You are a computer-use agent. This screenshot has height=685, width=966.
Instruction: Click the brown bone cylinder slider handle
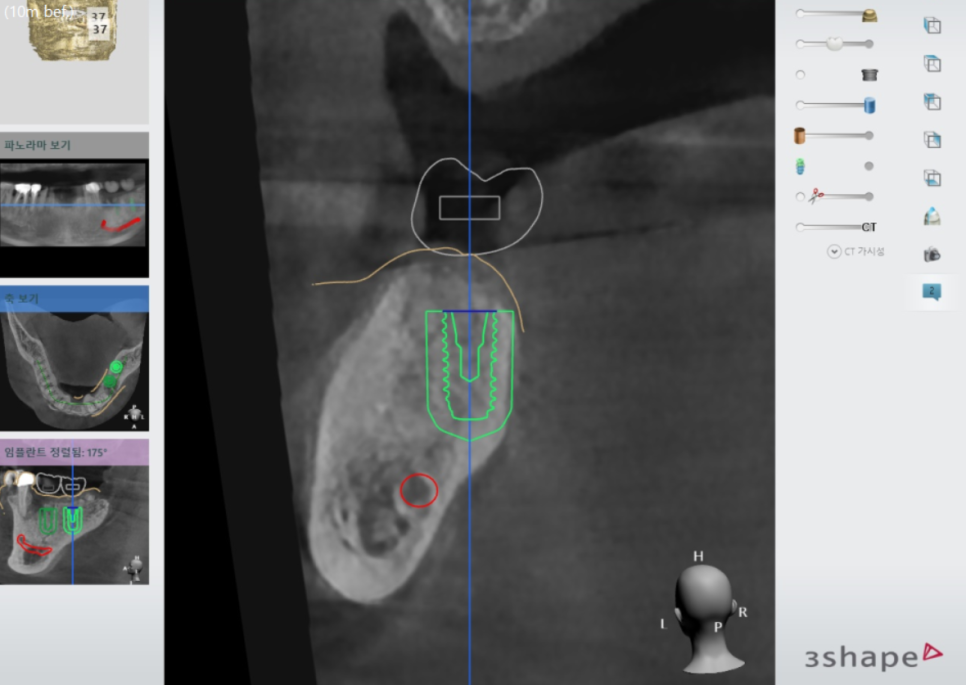[800, 135]
